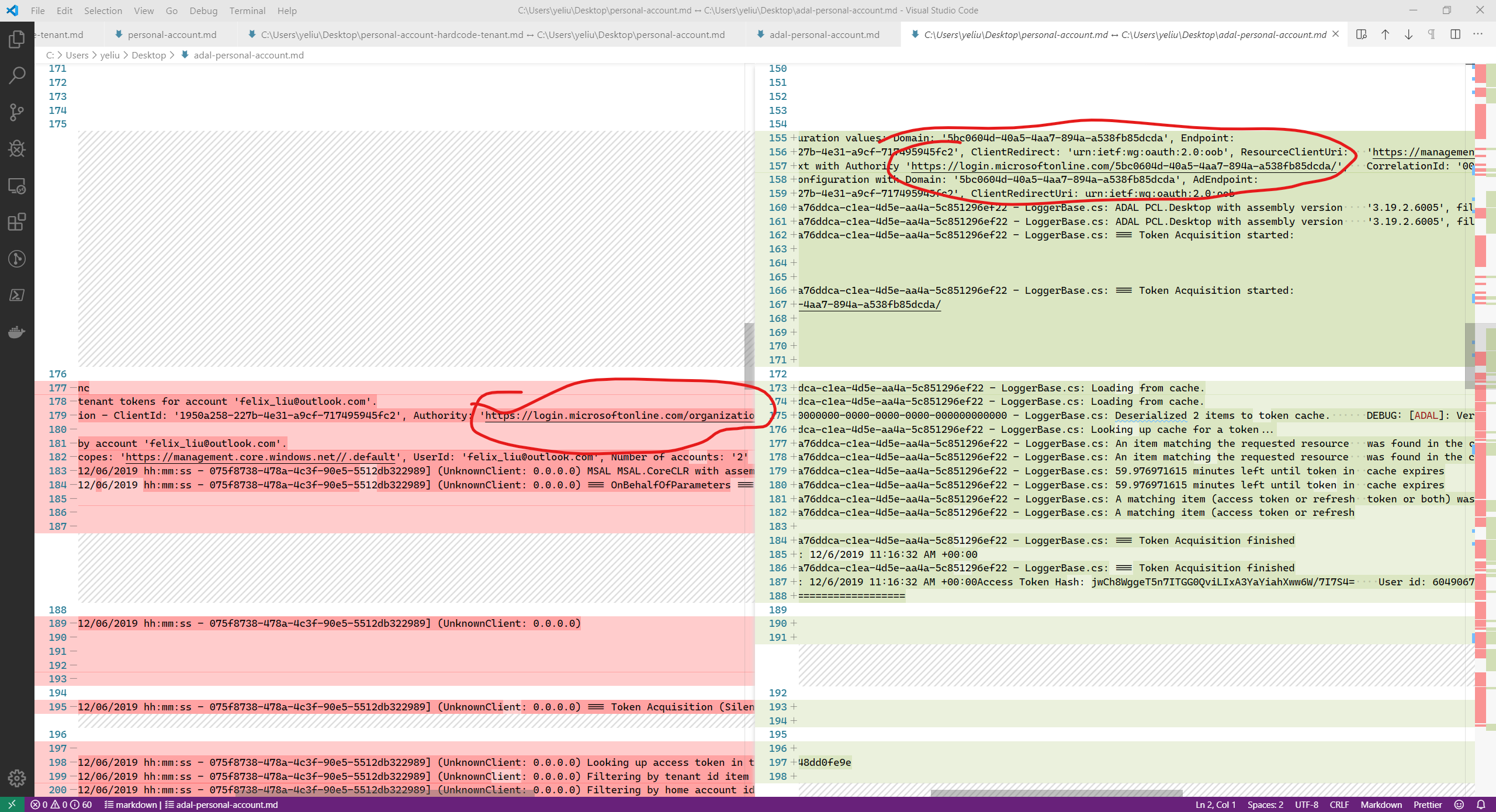Open the Search view in activity bar

point(17,75)
